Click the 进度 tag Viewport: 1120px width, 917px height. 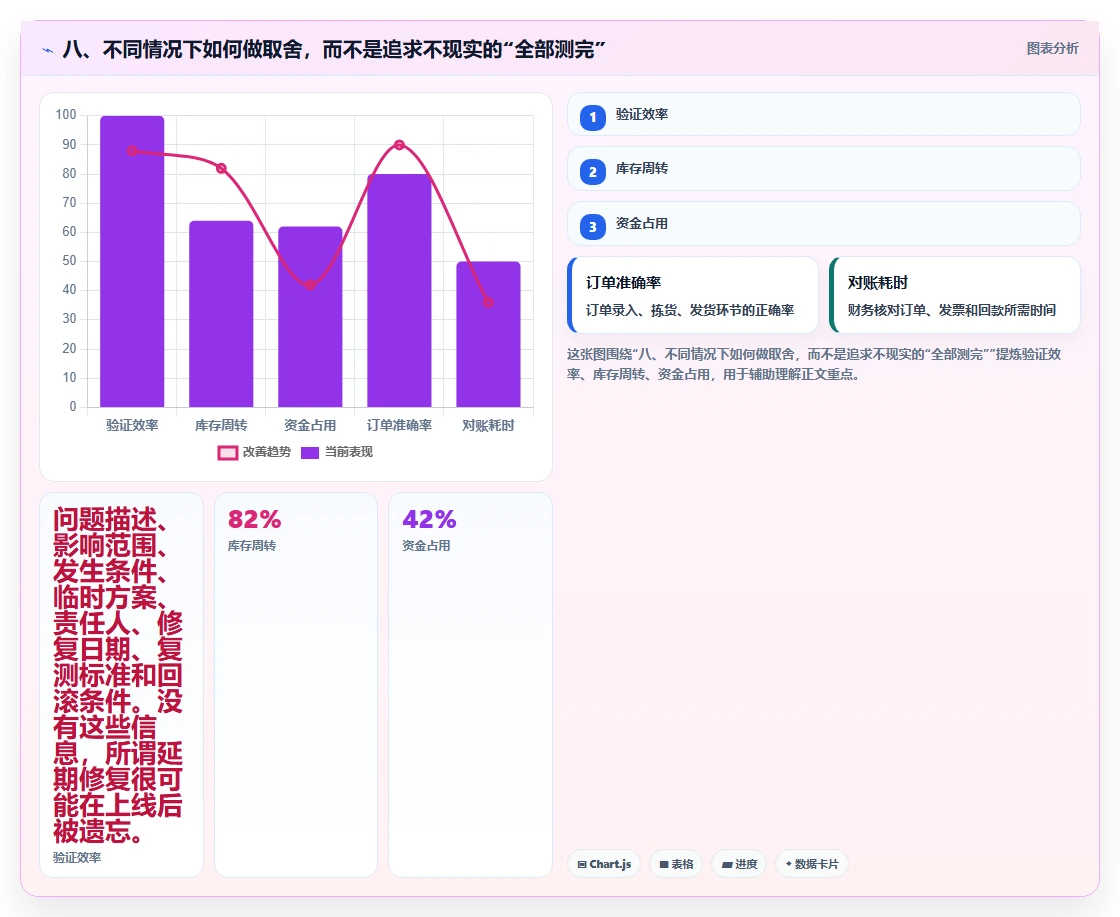pos(739,864)
